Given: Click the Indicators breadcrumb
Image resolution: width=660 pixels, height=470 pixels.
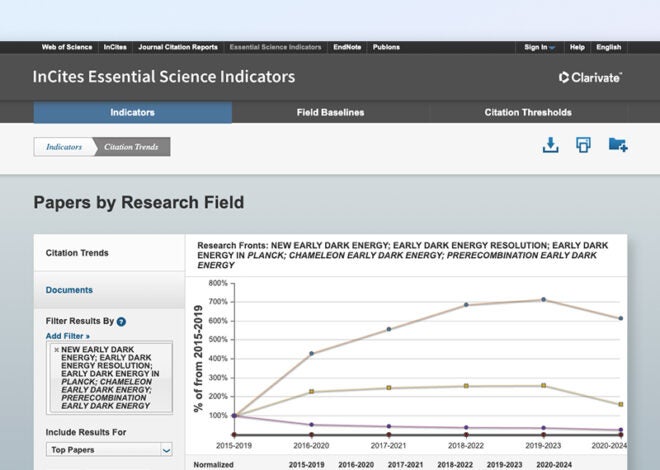Looking at the screenshot, I should click(64, 147).
